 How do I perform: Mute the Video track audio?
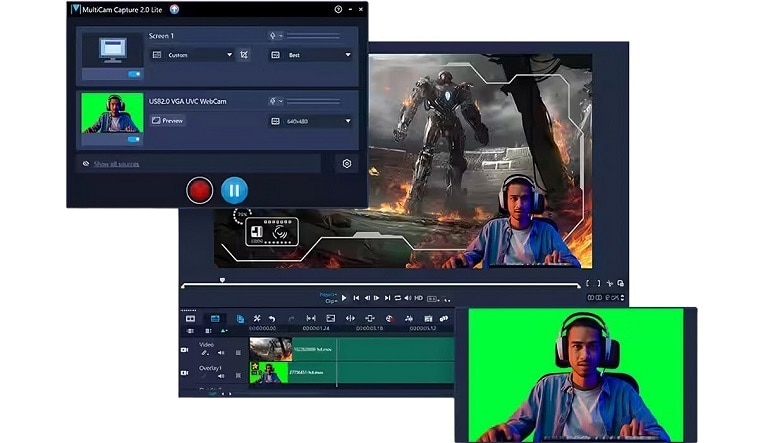[221, 353]
